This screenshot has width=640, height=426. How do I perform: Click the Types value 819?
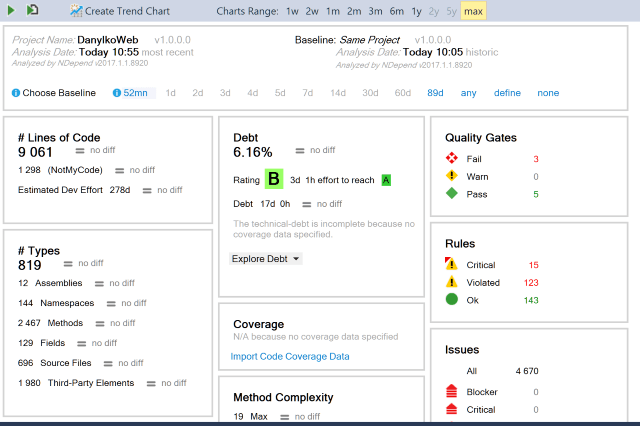click(x=29, y=265)
